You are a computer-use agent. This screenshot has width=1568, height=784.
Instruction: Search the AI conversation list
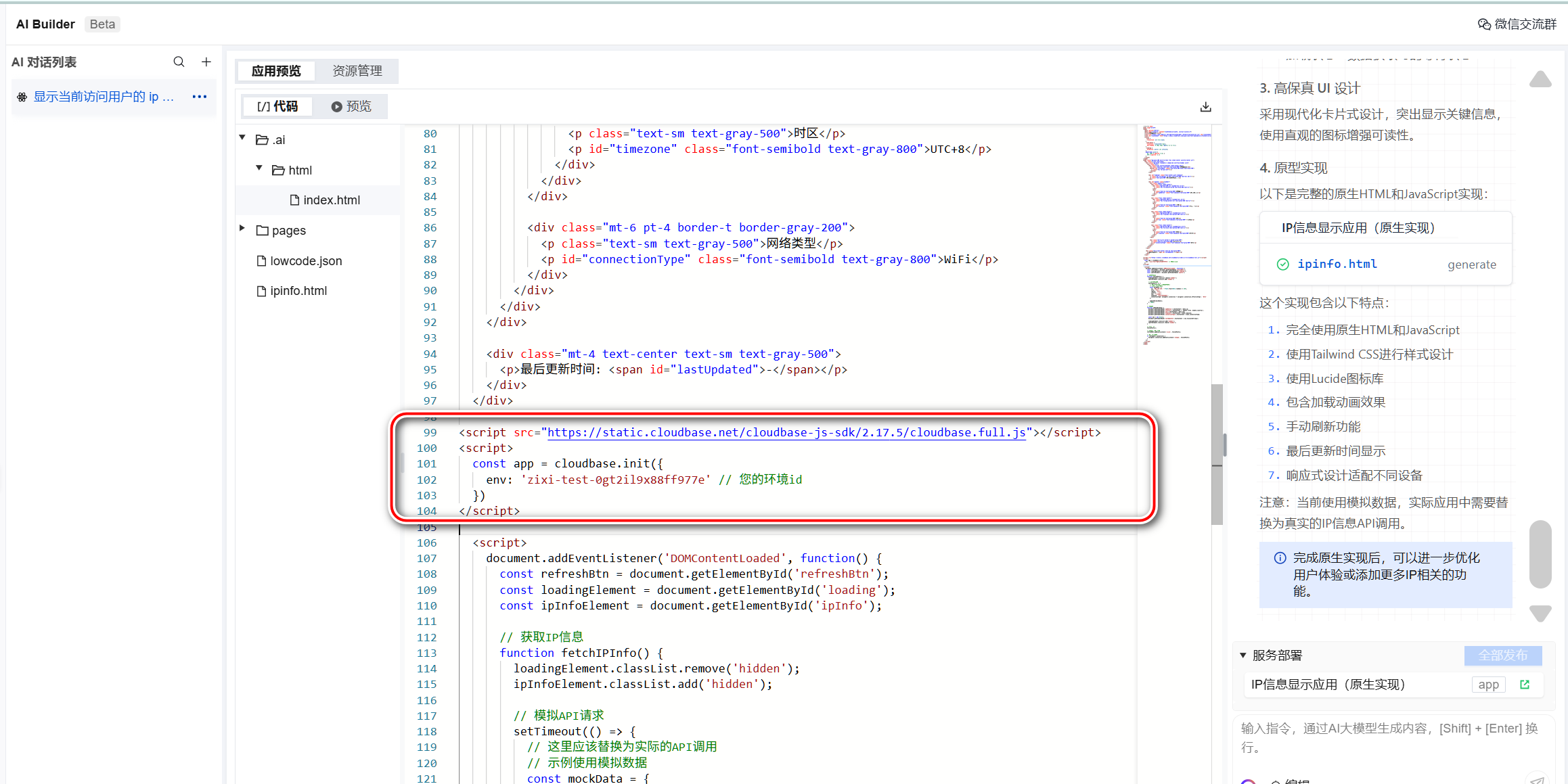179,62
